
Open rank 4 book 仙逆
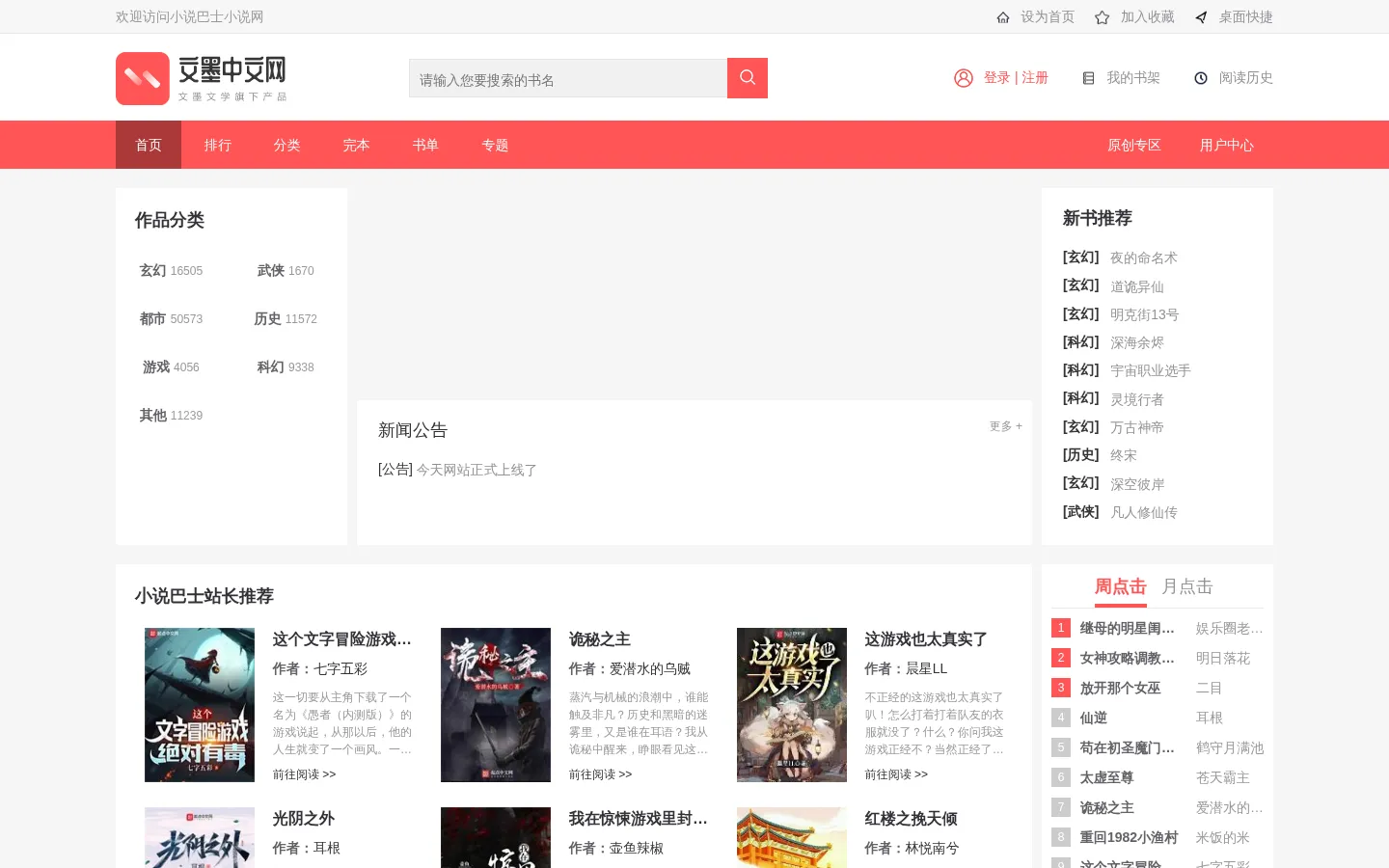click(x=1094, y=719)
